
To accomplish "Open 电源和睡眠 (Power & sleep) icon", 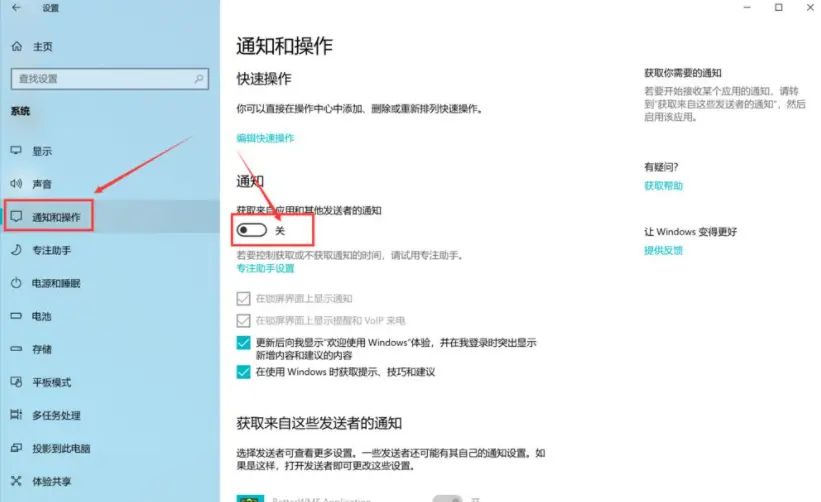I will click(x=16, y=283).
